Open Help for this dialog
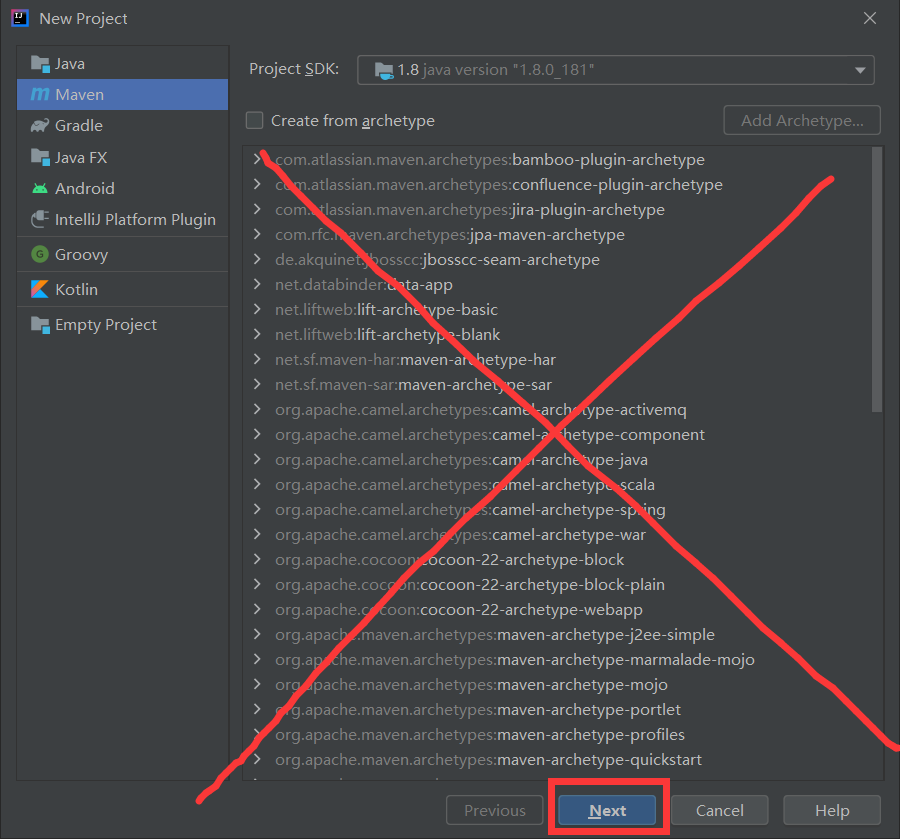The width and height of the screenshot is (900, 839). pyautogui.click(x=832, y=810)
